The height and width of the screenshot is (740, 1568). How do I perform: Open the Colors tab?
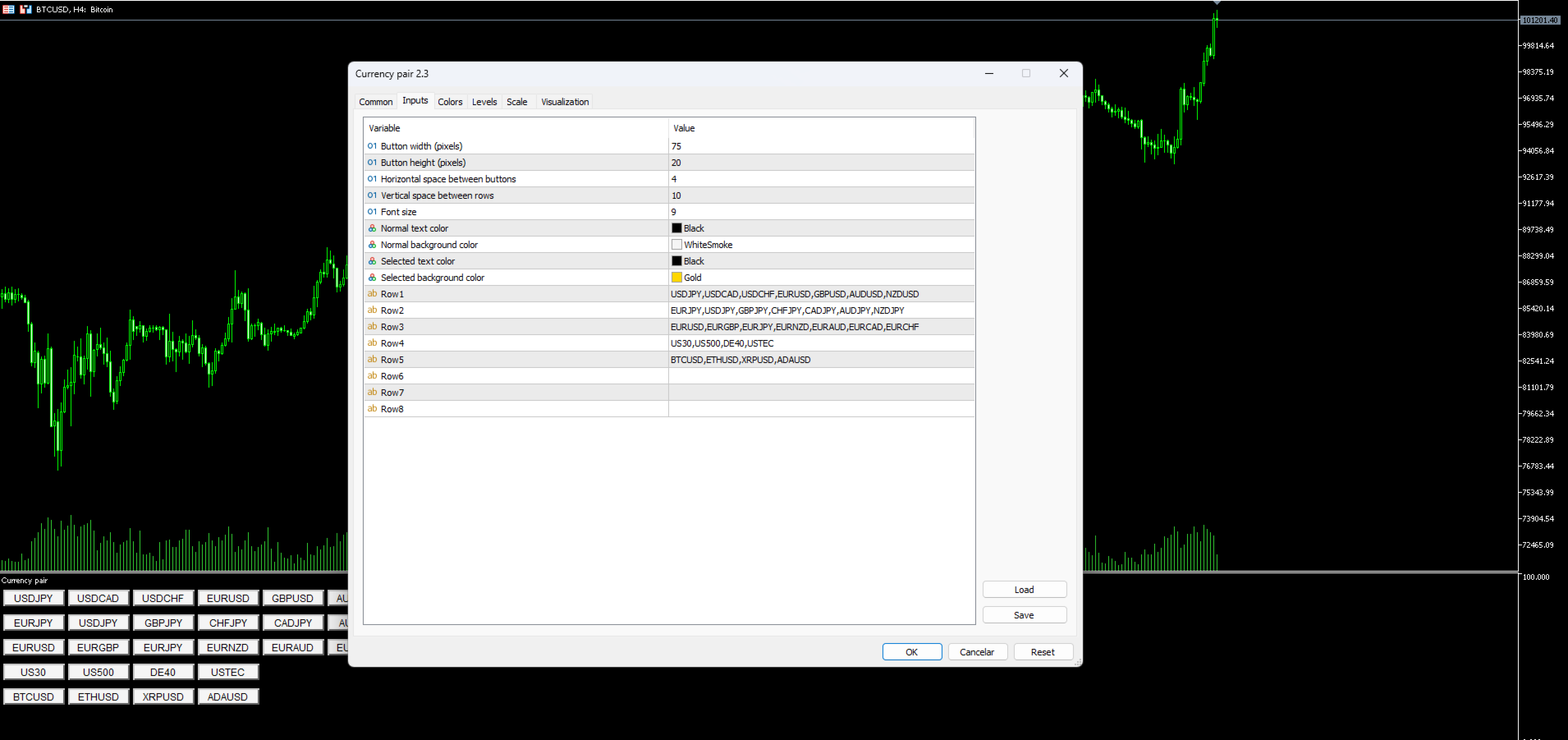coord(450,102)
